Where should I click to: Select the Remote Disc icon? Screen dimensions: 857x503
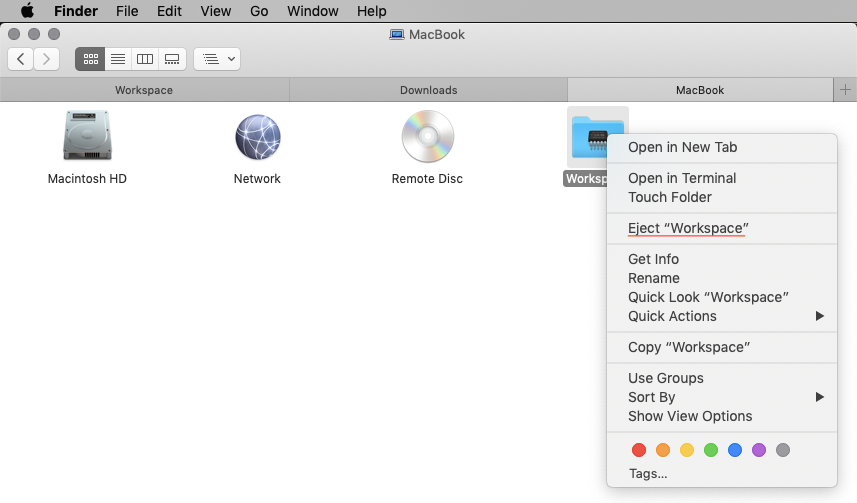click(427, 137)
